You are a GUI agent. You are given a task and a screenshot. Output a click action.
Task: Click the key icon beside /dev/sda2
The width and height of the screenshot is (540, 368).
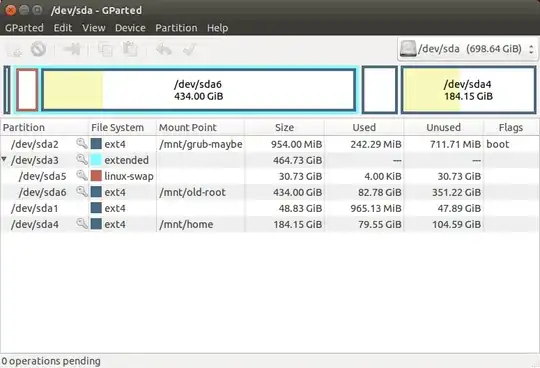click(x=82, y=144)
